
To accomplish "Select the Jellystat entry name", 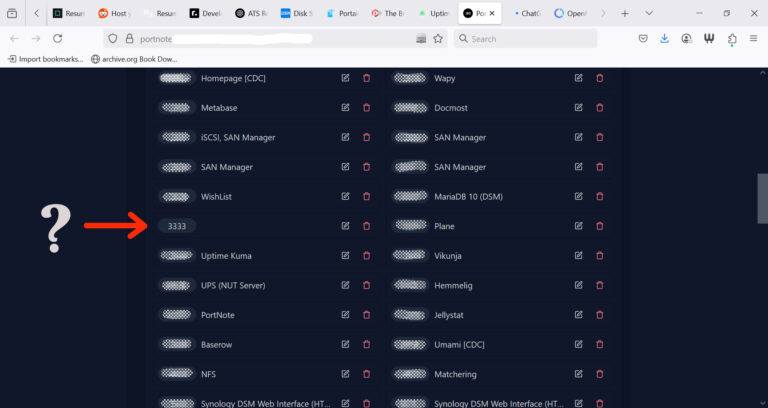I will click(449, 315).
